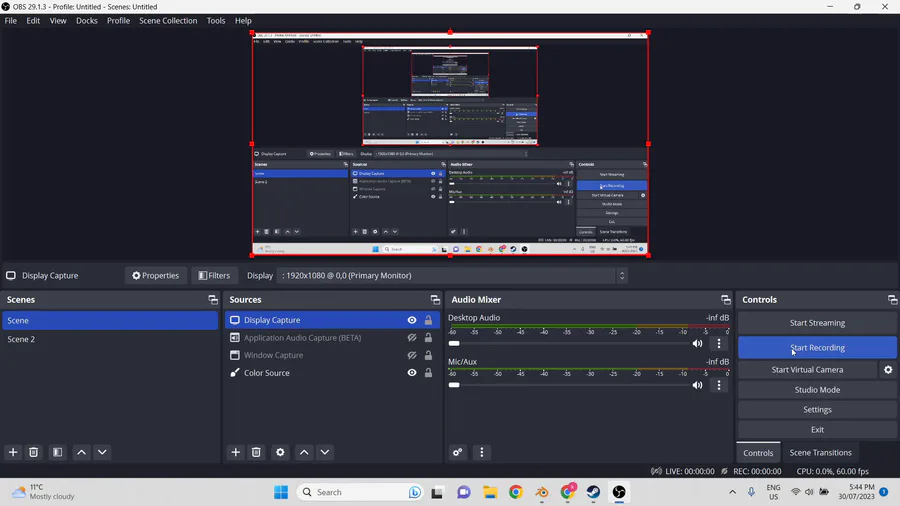Pop out the Scenes dock
This screenshot has width=900, height=506.
click(x=213, y=299)
